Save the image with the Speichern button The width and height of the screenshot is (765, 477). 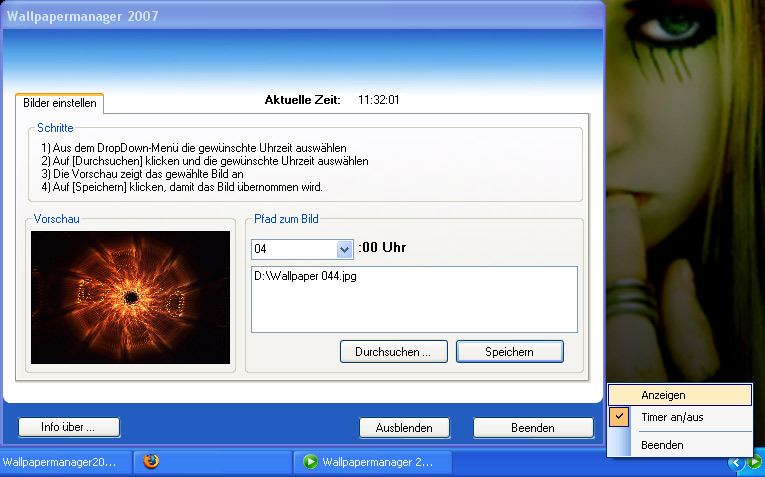click(509, 352)
